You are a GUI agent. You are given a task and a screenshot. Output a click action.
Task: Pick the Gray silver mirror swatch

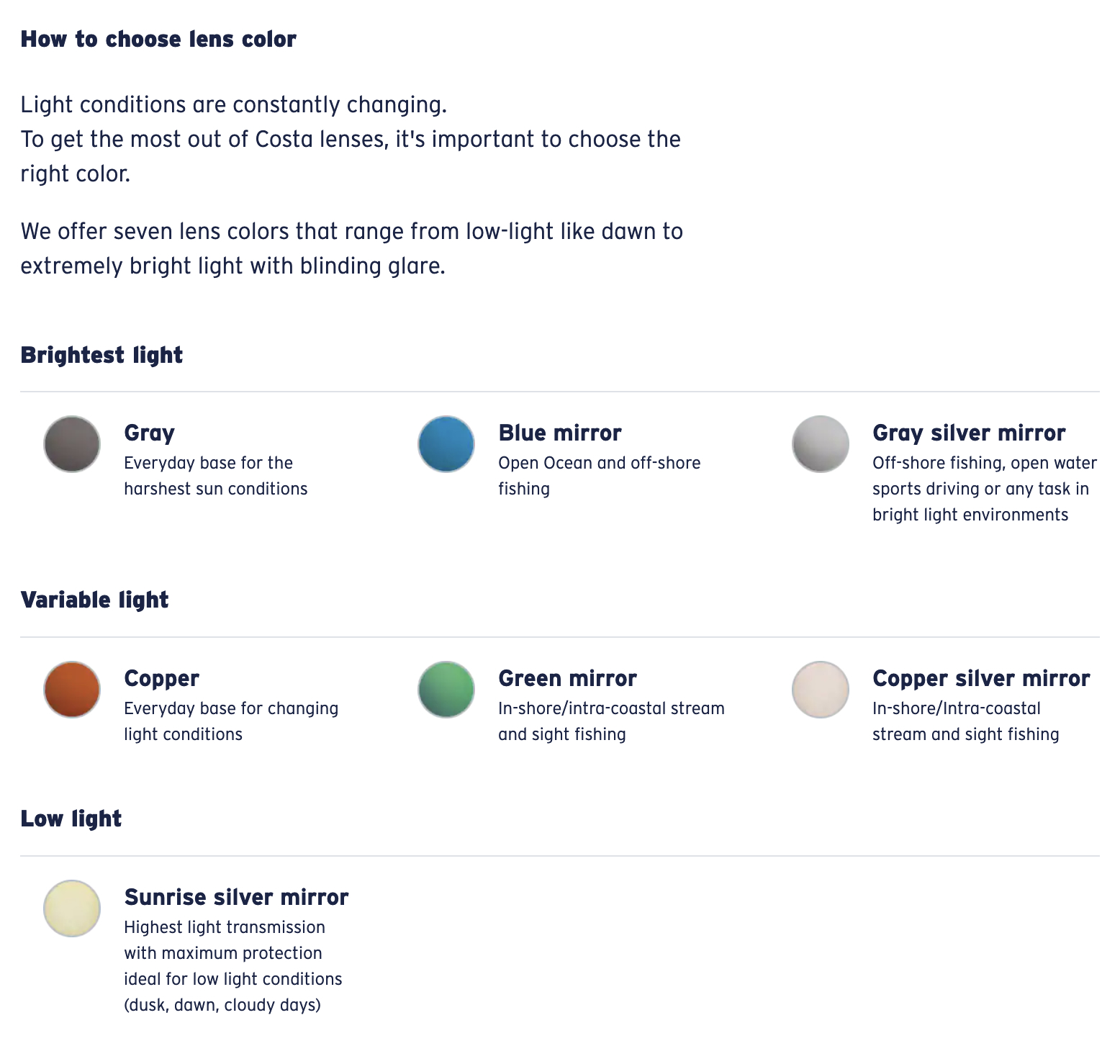[x=821, y=444]
